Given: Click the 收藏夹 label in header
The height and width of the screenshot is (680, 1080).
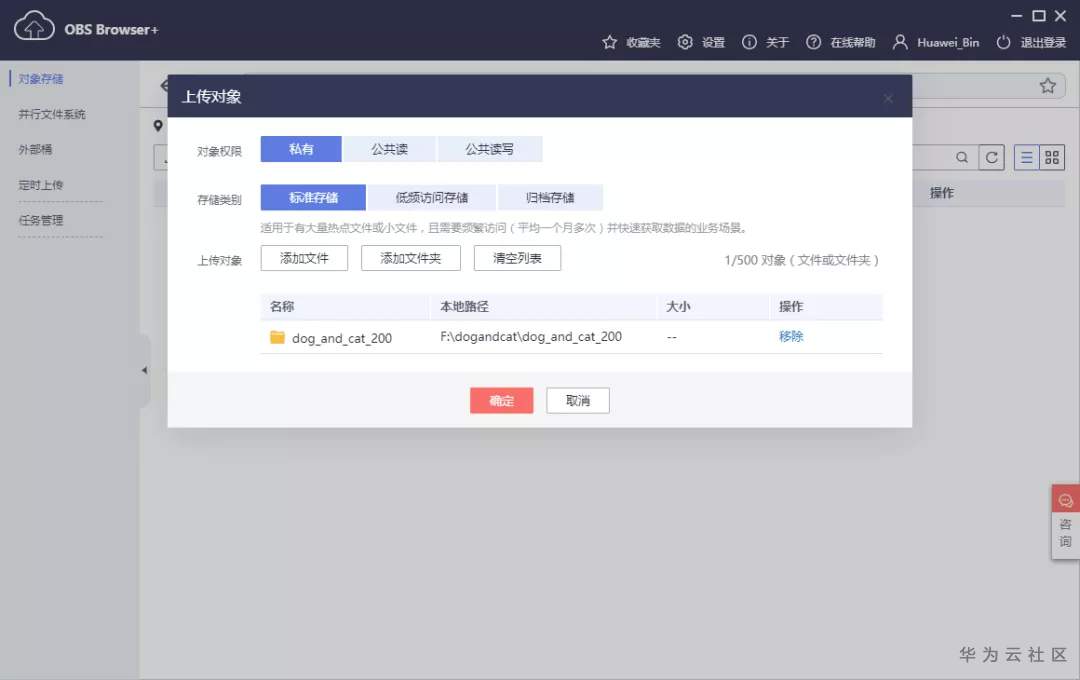Looking at the screenshot, I should coord(643,42).
